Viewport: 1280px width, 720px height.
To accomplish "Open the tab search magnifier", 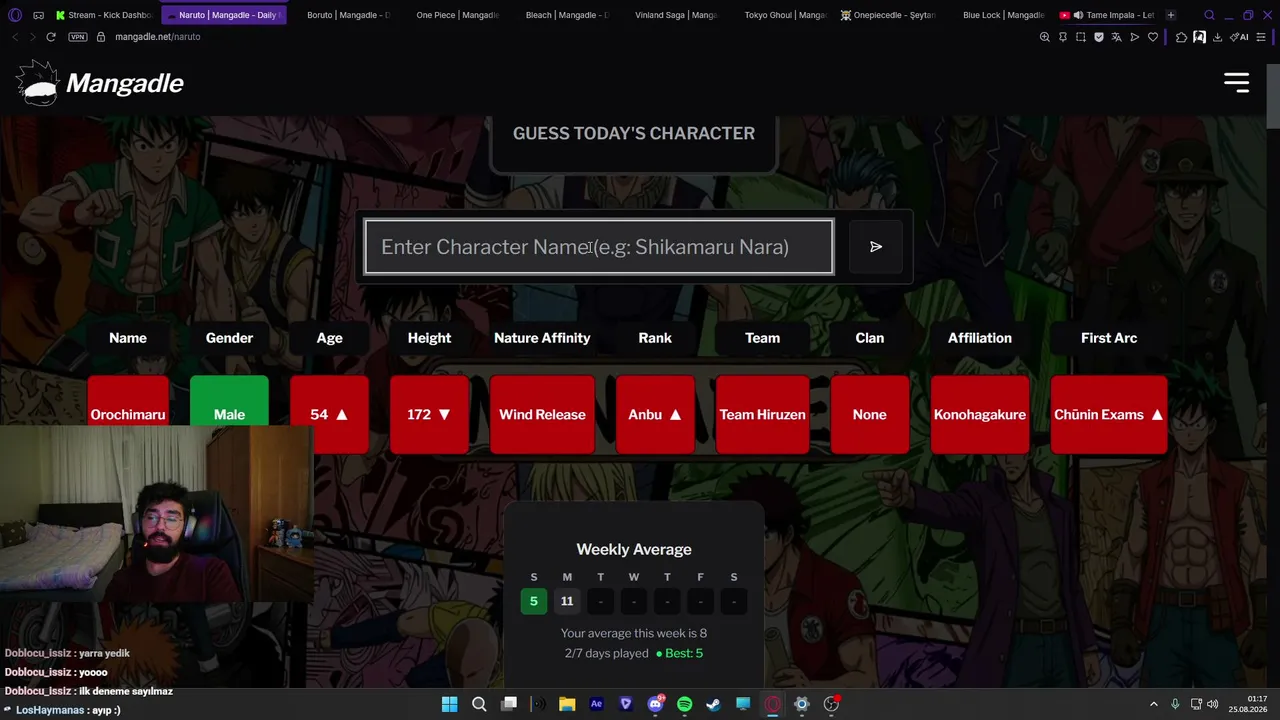I will pyautogui.click(x=1209, y=15).
